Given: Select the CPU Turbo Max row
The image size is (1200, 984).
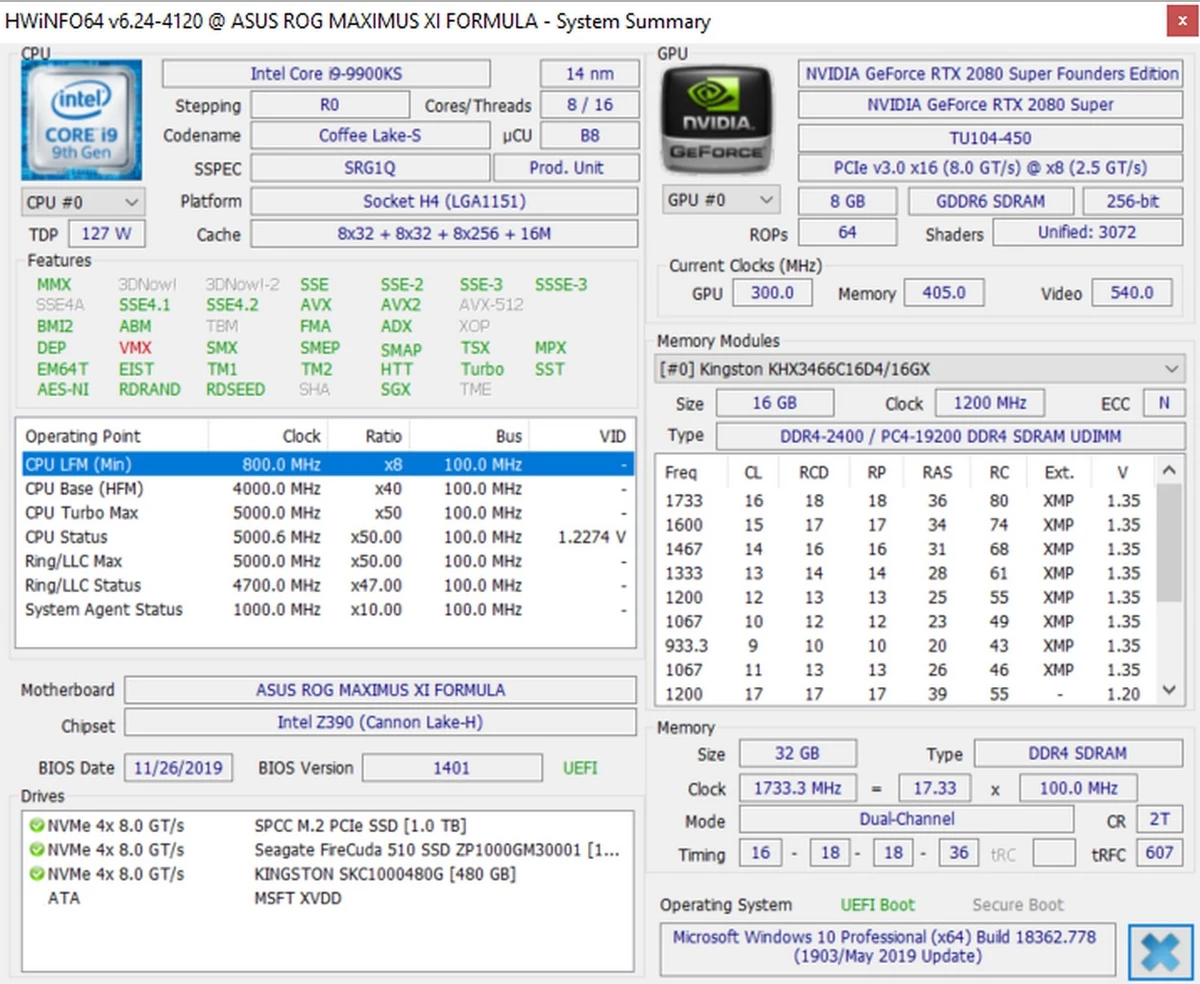Looking at the screenshot, I should point(326,513).
